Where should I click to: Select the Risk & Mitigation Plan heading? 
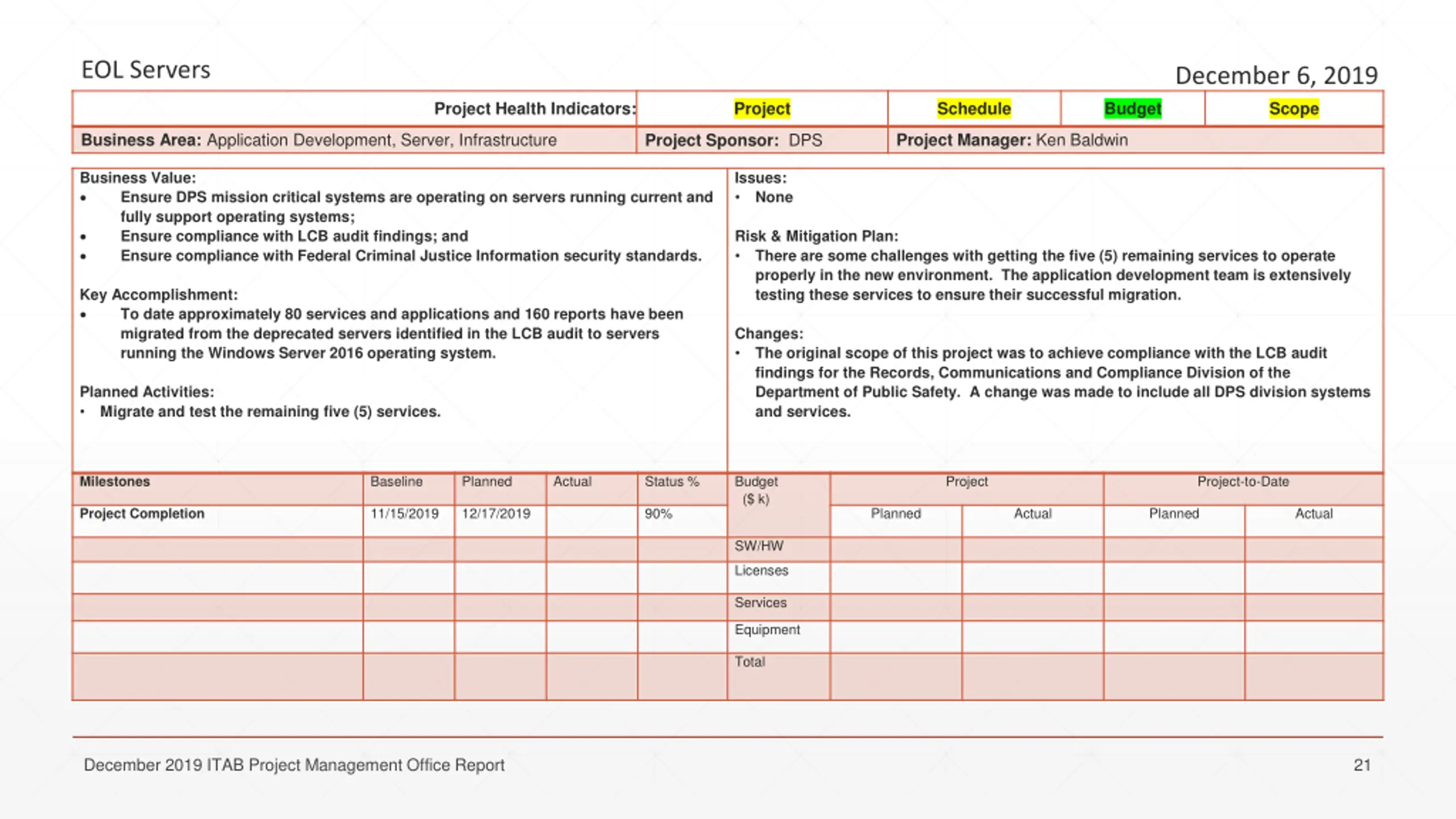click(x=816, y=236)
